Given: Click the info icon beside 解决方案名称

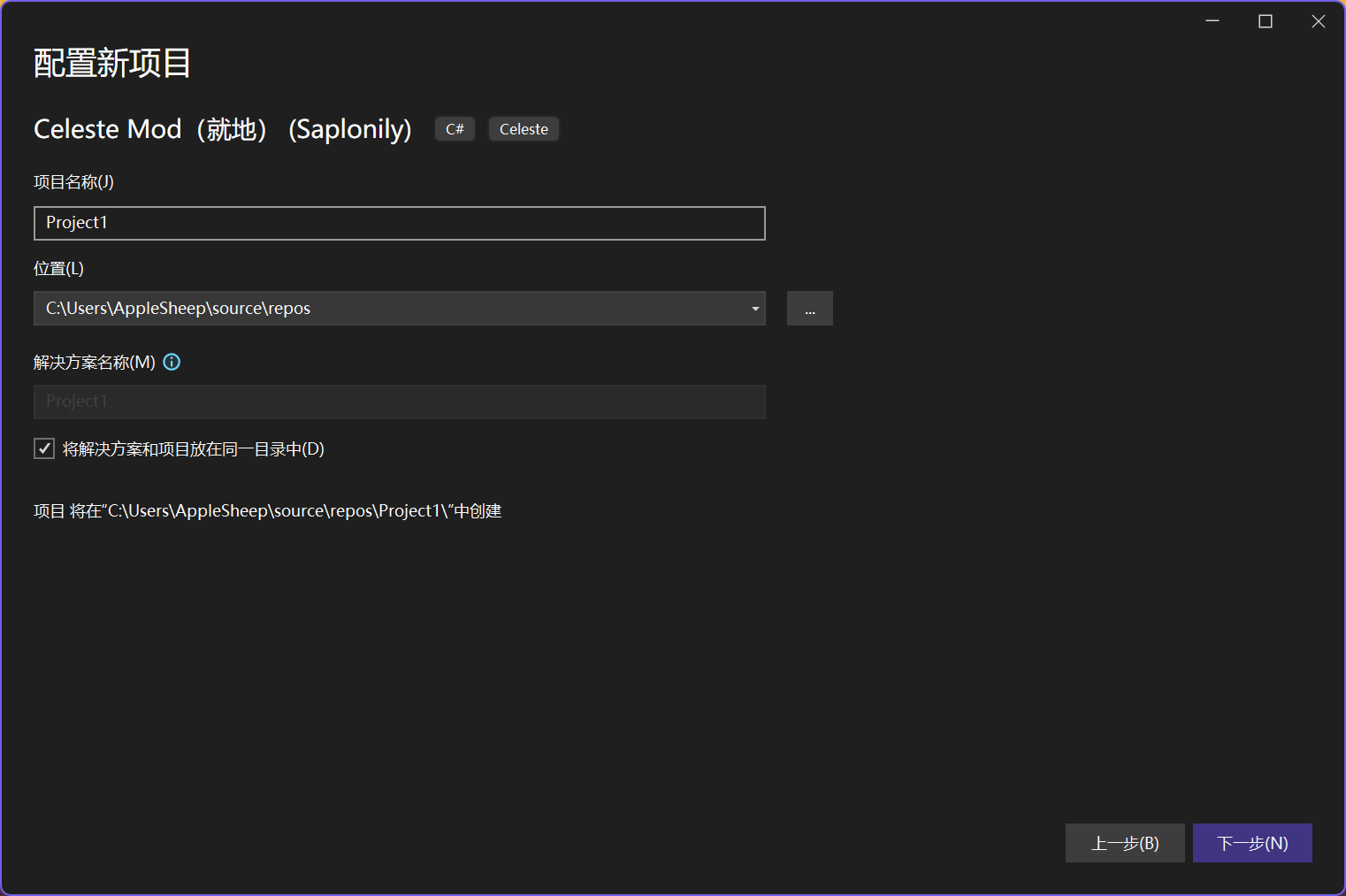Looking at the screenshot, I should (172, 362).
